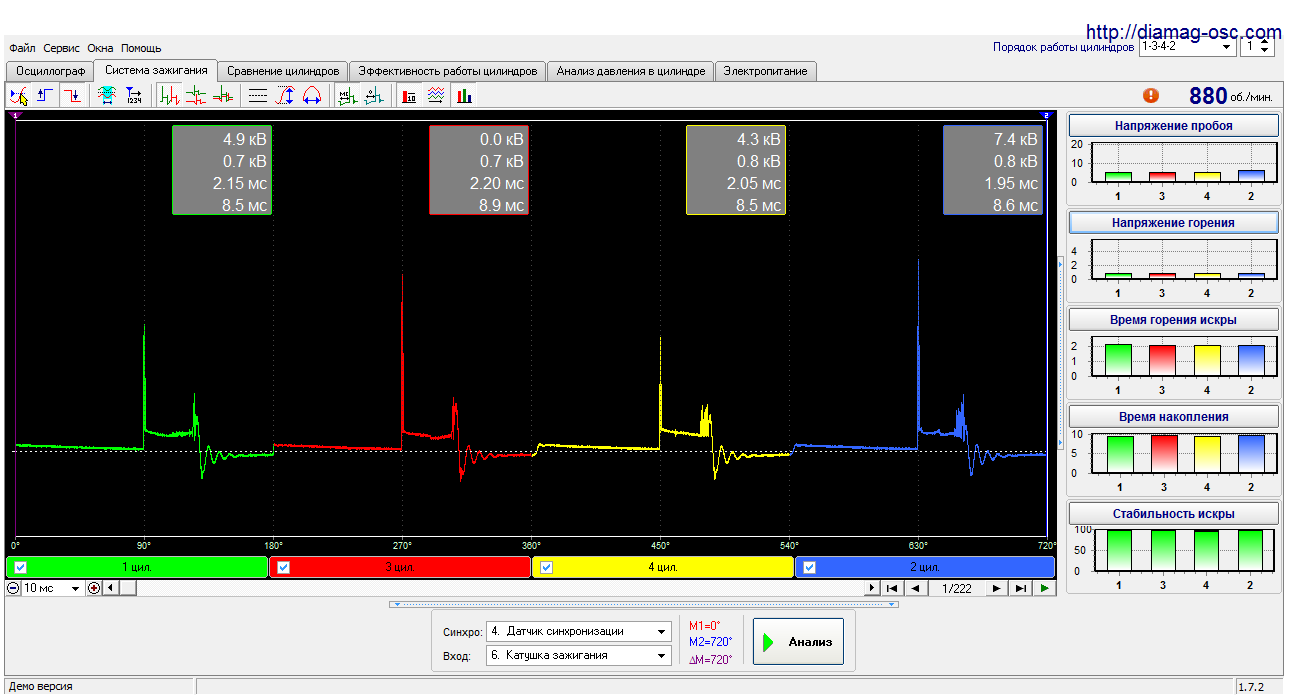The image size is (1296, 699).
Task: Increase the cylinder number spinner value
Action: [1267, 42]
